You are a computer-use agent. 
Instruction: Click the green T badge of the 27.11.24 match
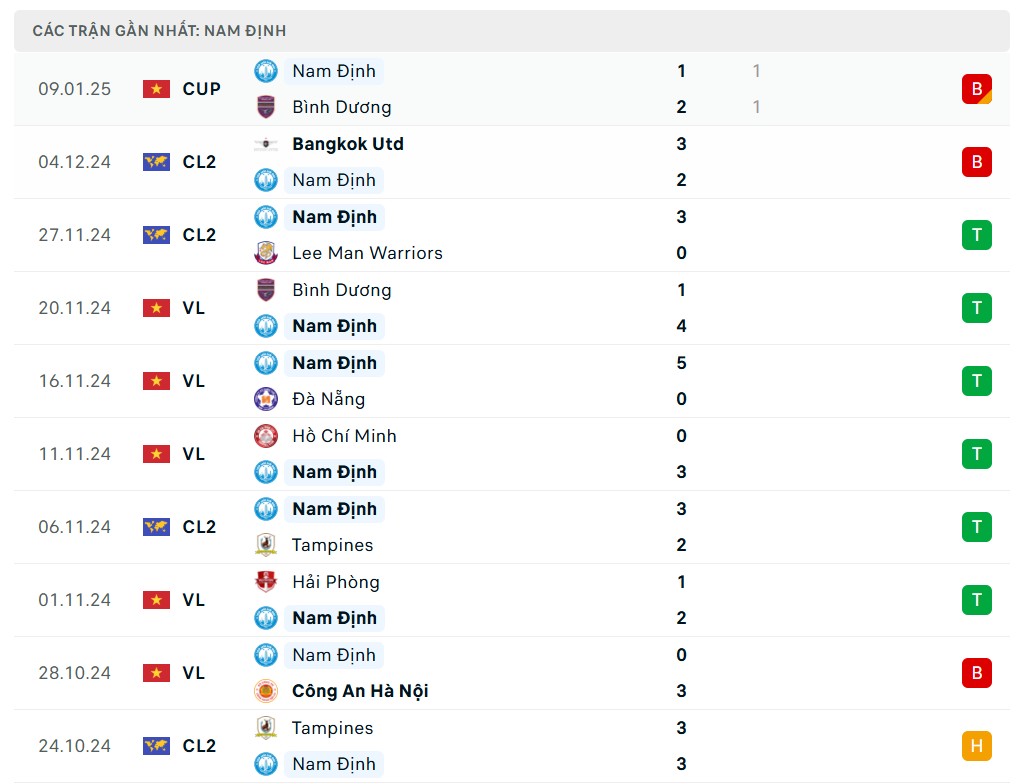[x=976, y=235]
